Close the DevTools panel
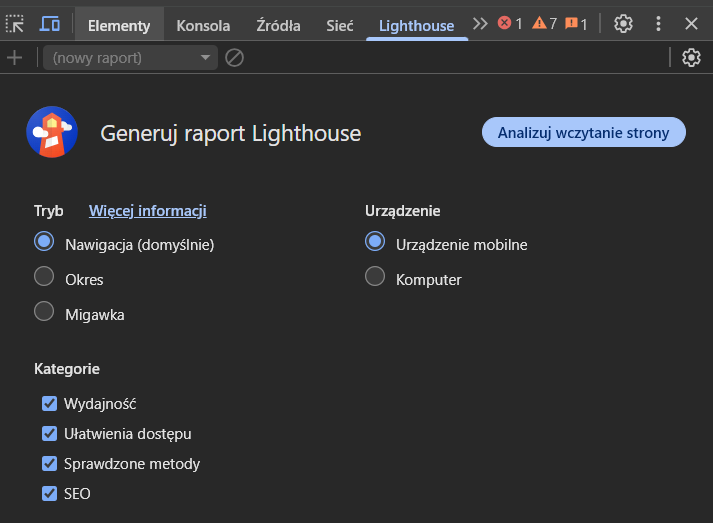Image resolution: width=713 pixels, height=523 pixels. [x=691, y=24]
